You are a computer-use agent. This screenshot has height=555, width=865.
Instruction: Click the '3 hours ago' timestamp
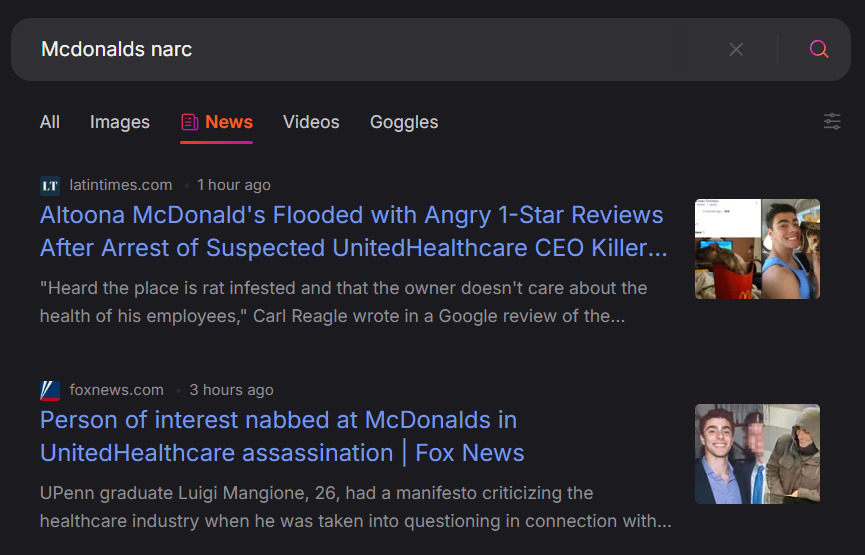coord(231,390)
